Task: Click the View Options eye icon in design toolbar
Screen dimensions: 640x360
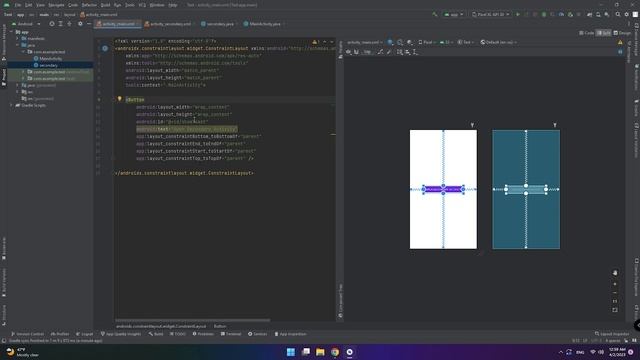Action: click(x=348, y=52)
